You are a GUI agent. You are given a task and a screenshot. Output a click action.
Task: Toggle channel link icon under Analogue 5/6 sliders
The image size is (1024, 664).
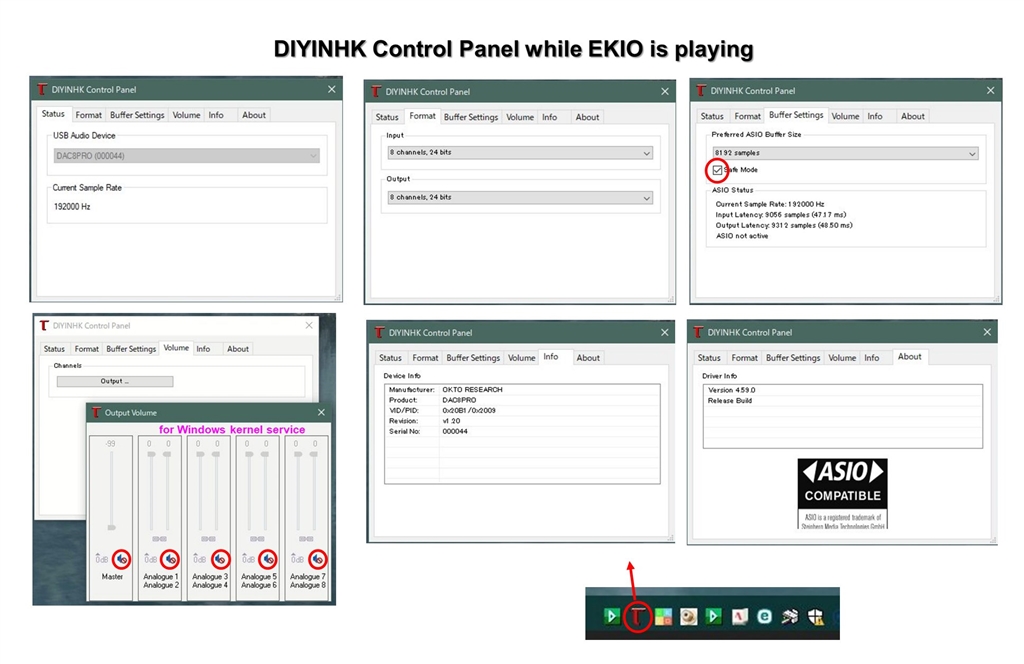point(257,539)
